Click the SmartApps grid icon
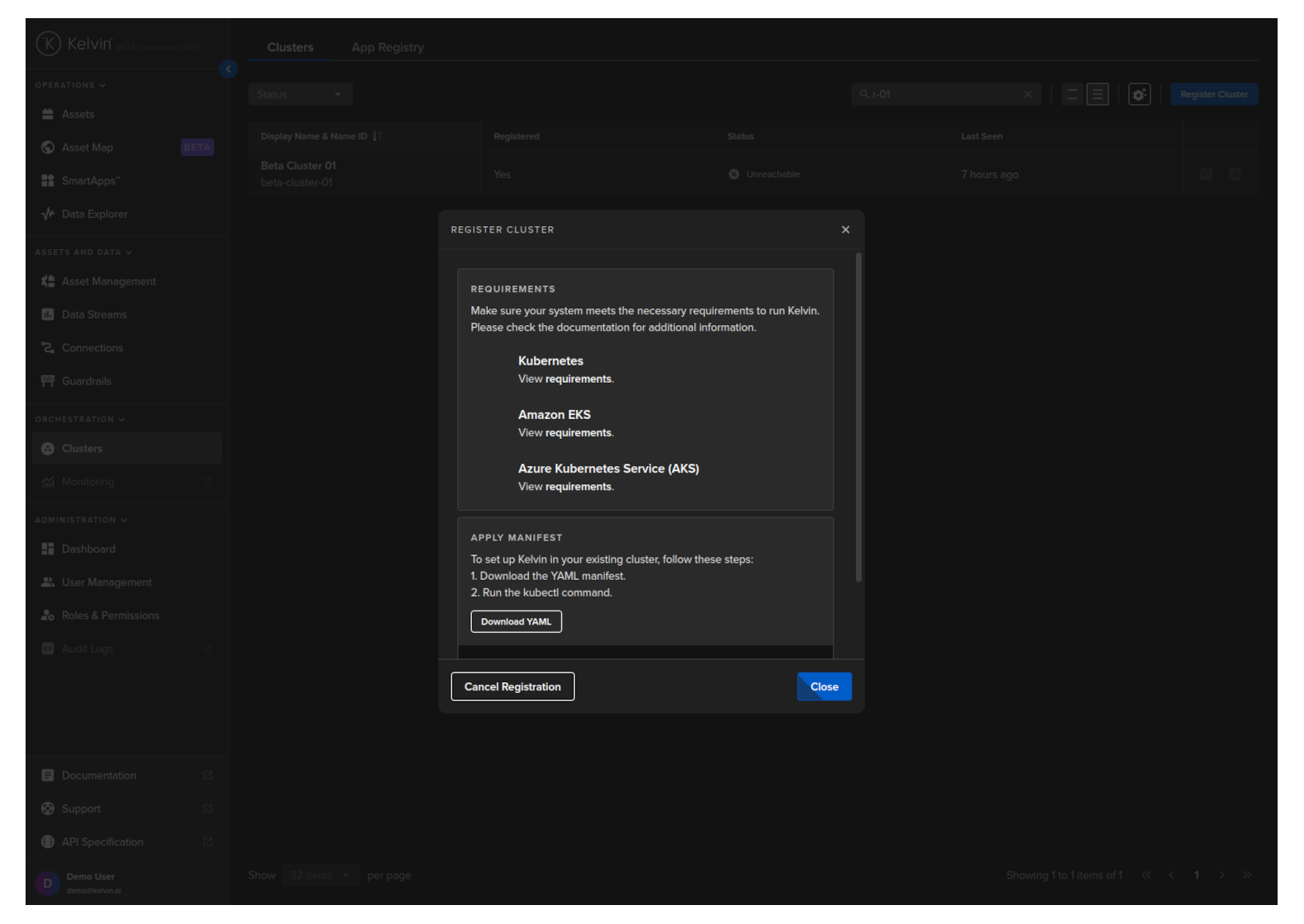The width and height of the screenshot is (1304, 924). point(48,181)
